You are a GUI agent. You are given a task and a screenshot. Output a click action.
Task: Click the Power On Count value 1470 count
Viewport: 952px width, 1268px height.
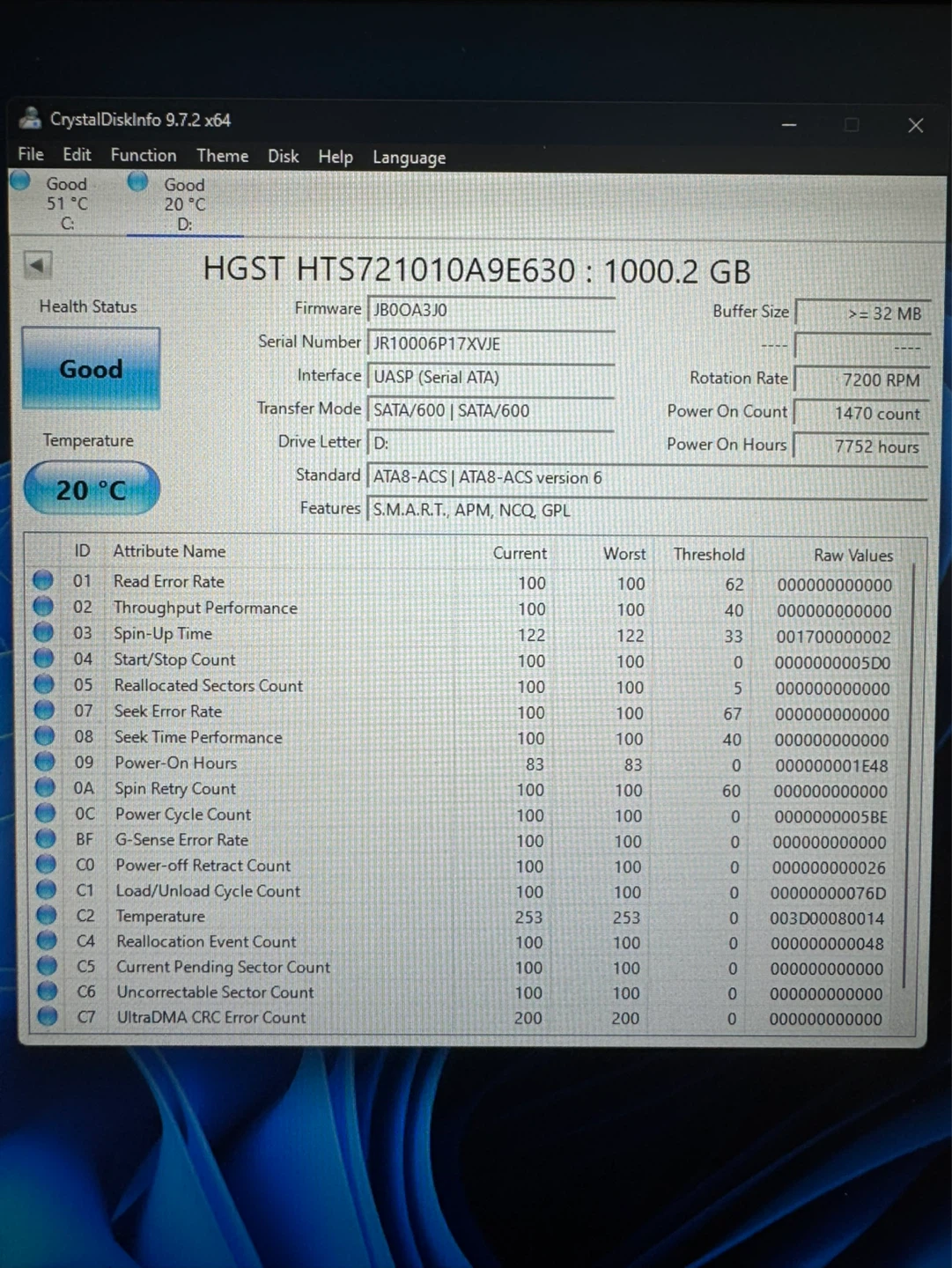point(863,413)
